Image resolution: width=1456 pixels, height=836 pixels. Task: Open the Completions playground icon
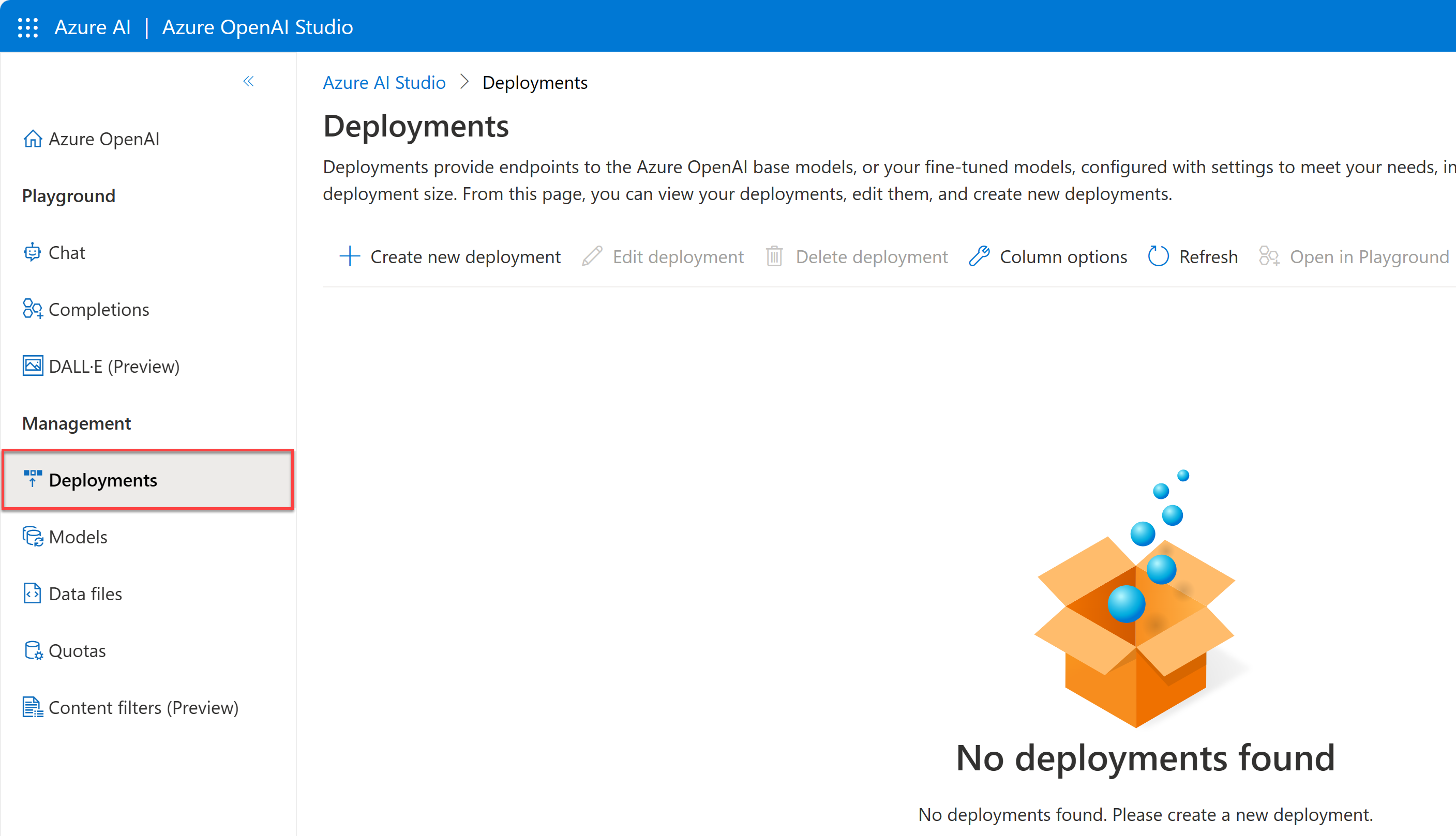point(33,309)
